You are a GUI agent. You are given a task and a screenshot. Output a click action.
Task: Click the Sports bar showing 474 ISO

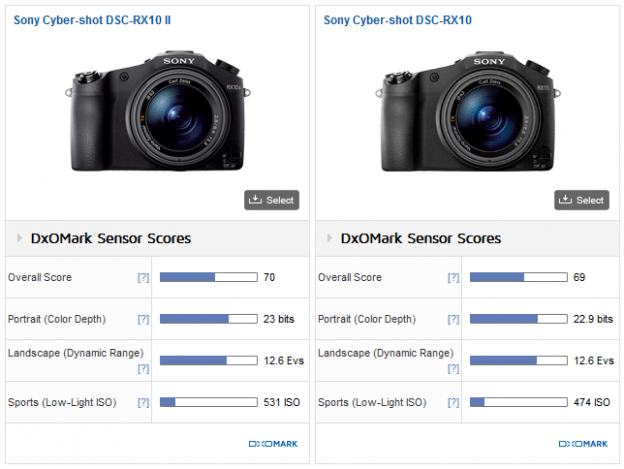click(519, 402)
